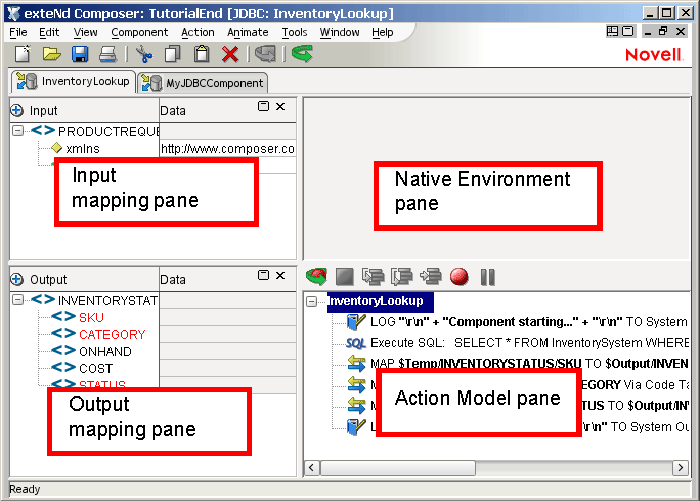Open the View menu

[86, 32]
